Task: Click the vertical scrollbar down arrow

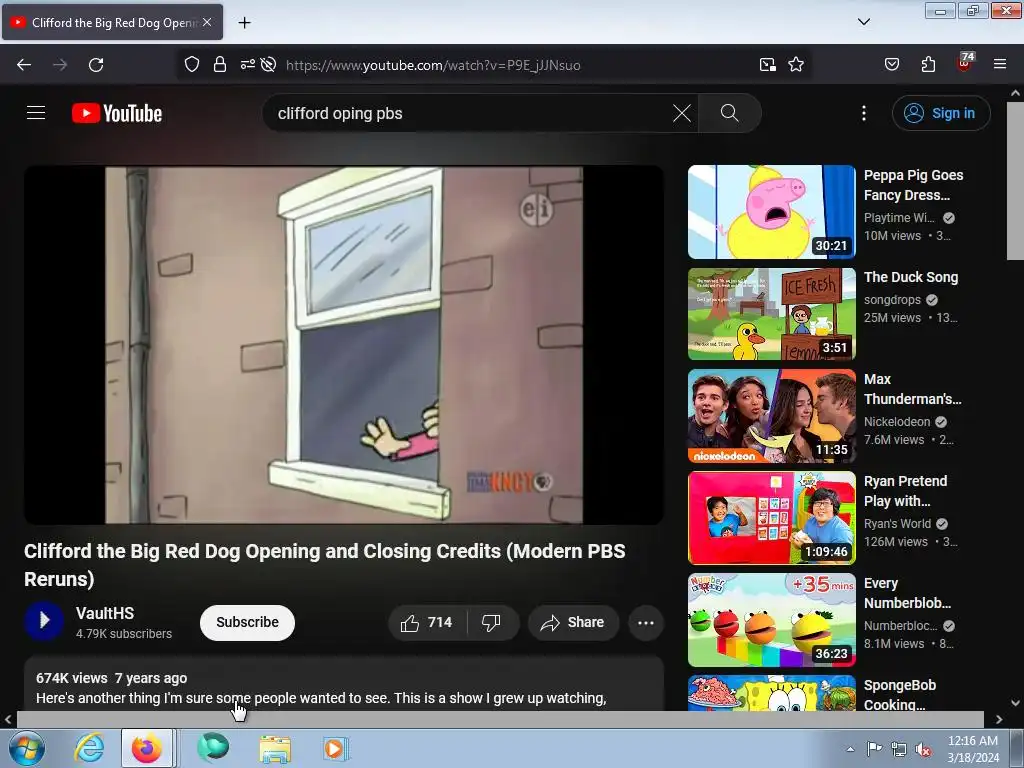Action: pos(1015,703)
